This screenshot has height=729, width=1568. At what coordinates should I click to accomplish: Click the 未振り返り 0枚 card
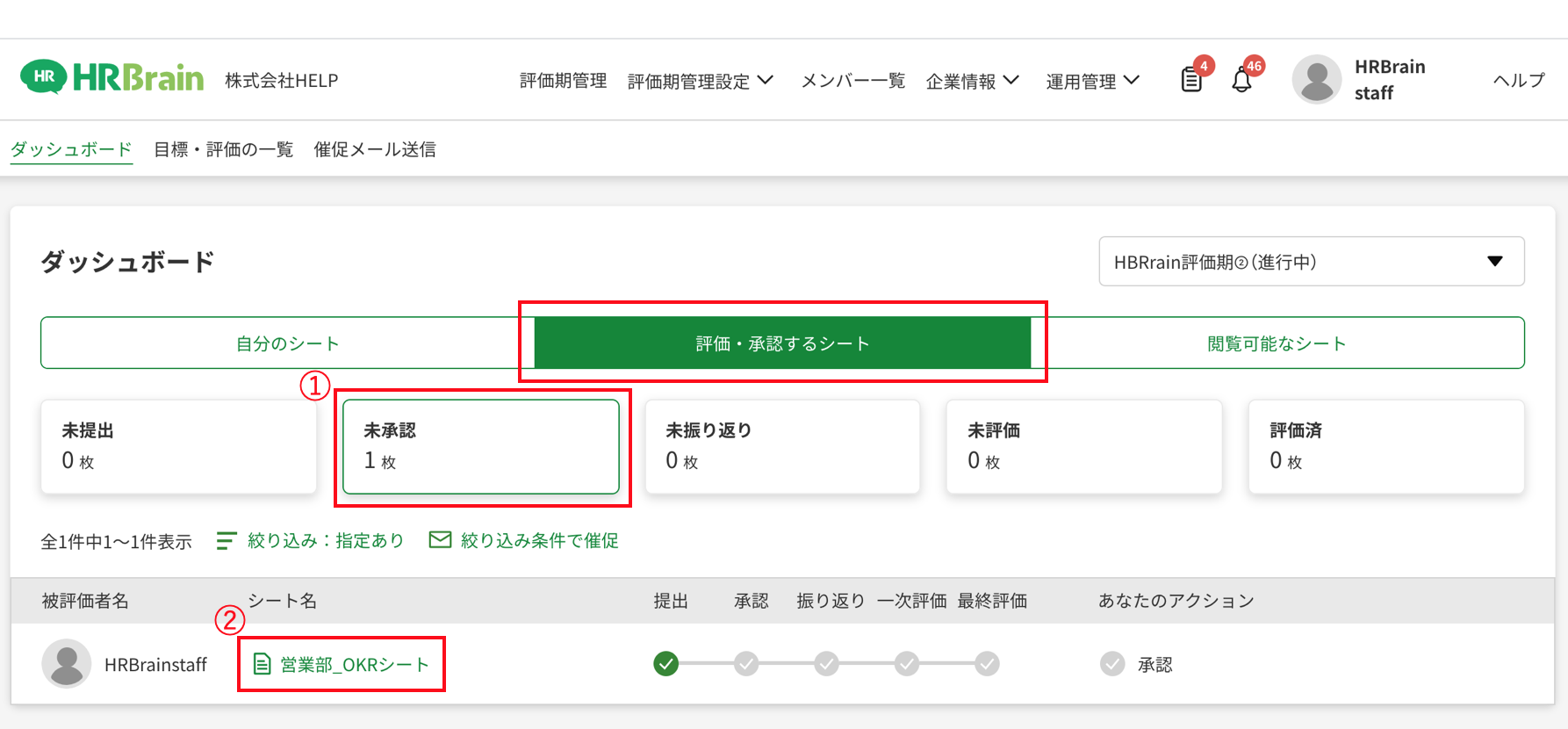pyautogui.click(x=782, y=446)
